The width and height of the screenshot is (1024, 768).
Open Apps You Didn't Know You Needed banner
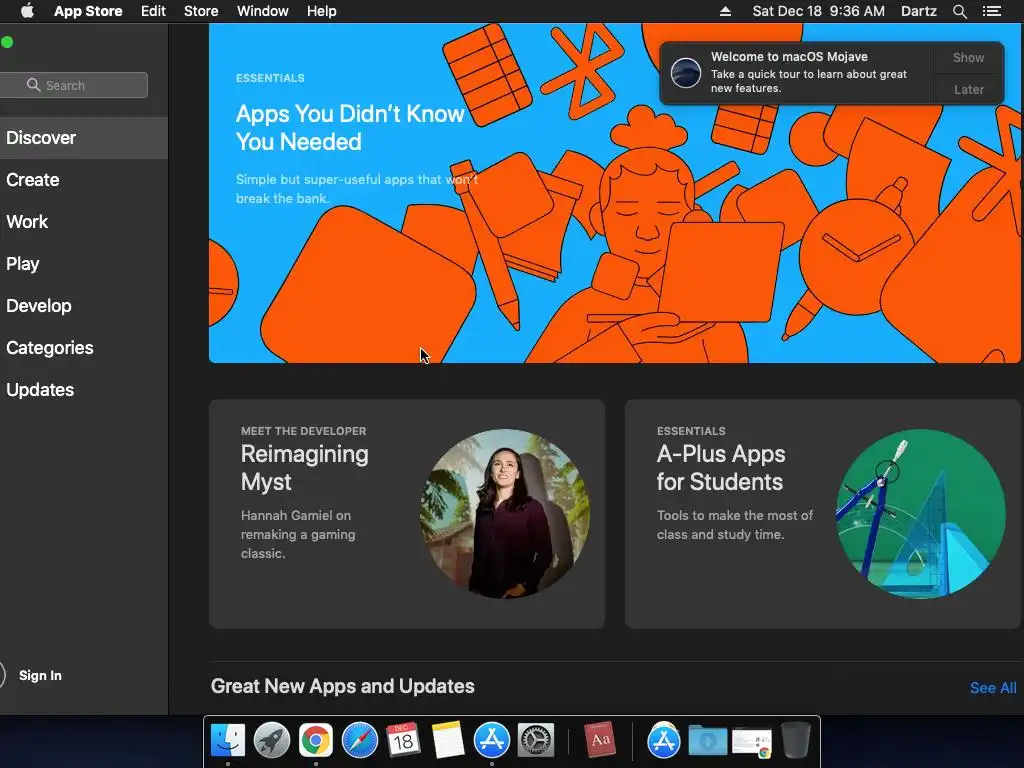coord(615,193)
